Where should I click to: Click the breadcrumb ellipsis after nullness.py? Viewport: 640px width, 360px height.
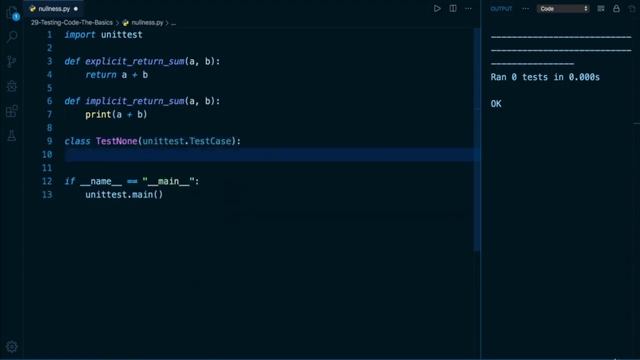tap(173, 23)
